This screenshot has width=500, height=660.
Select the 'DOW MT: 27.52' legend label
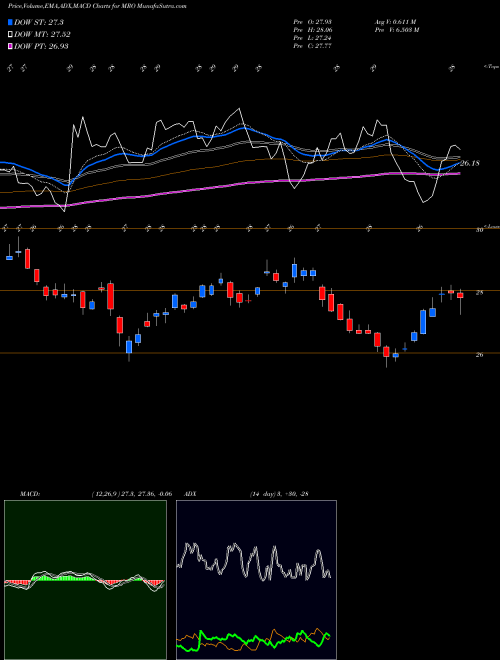(42, 35)
